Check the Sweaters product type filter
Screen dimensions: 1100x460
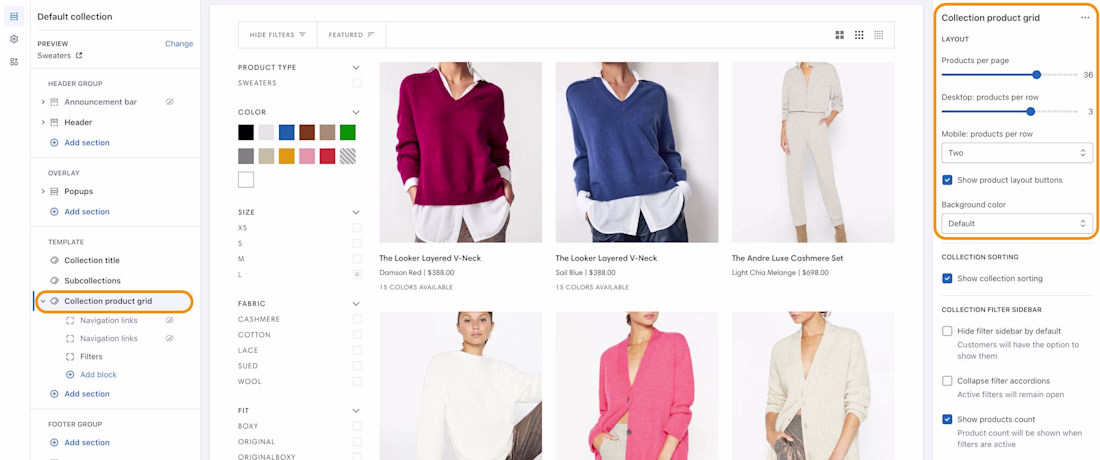[357, 83]
